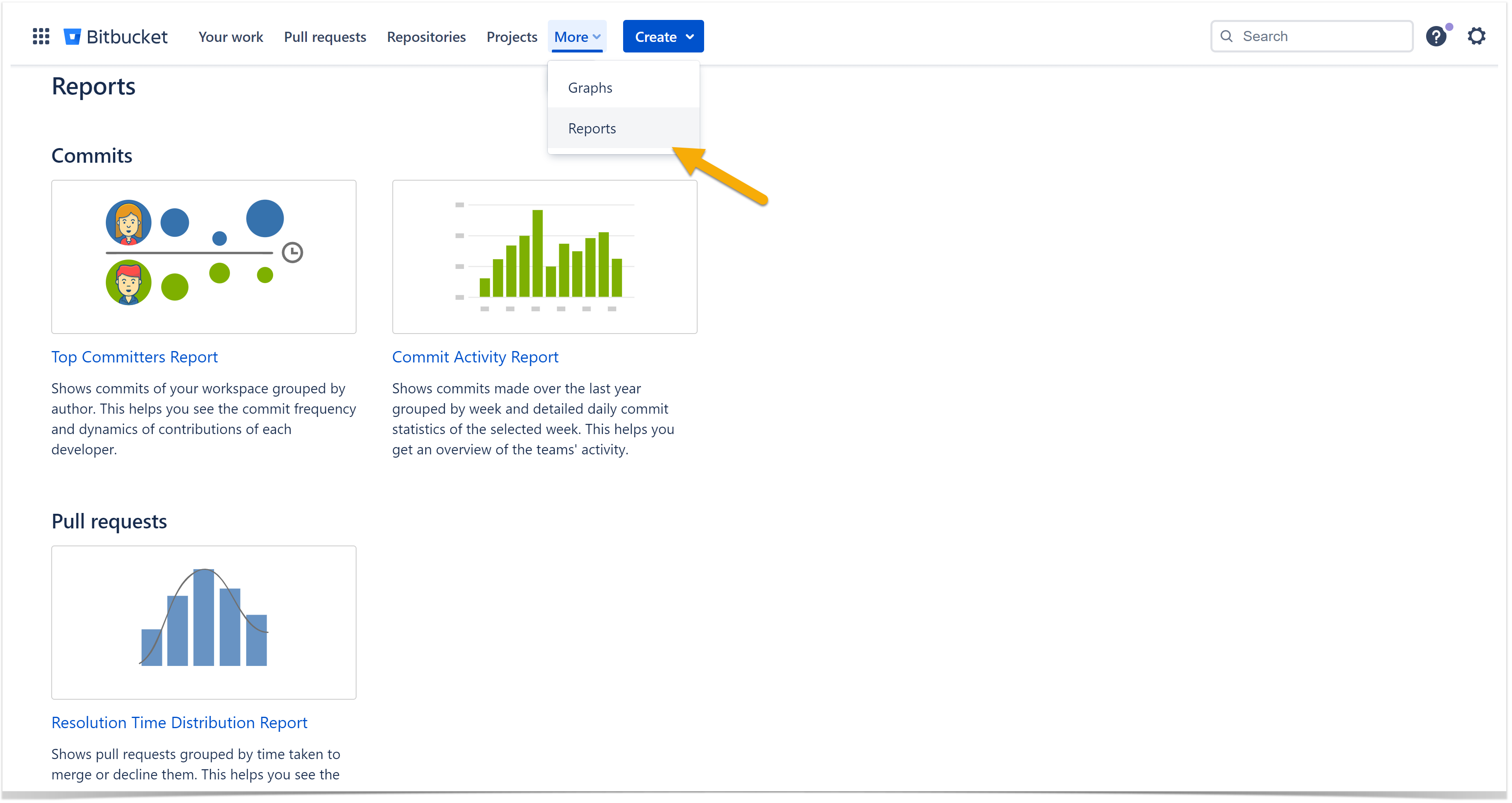Expand the Create dropdown button
The image size is (1512, 803).
tap(663, 37)
